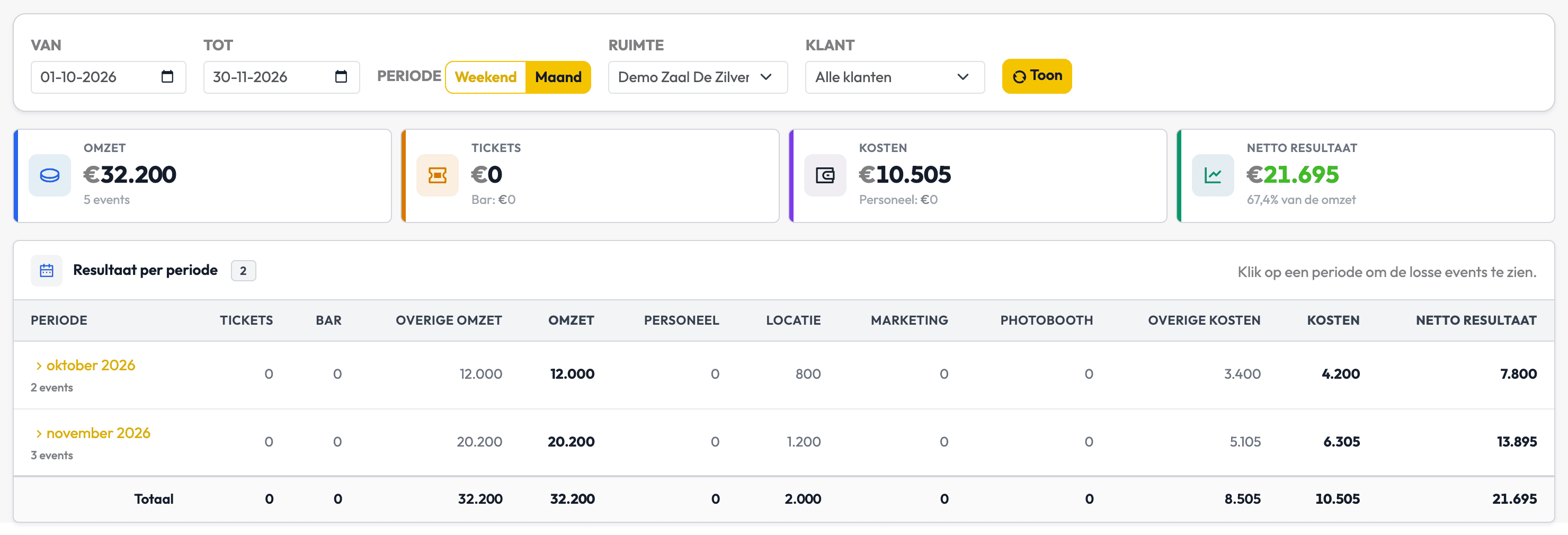Screen dimensions: 1568x535
Task: Click november netto resultaat value 13.895
Action: point(1517,441)
